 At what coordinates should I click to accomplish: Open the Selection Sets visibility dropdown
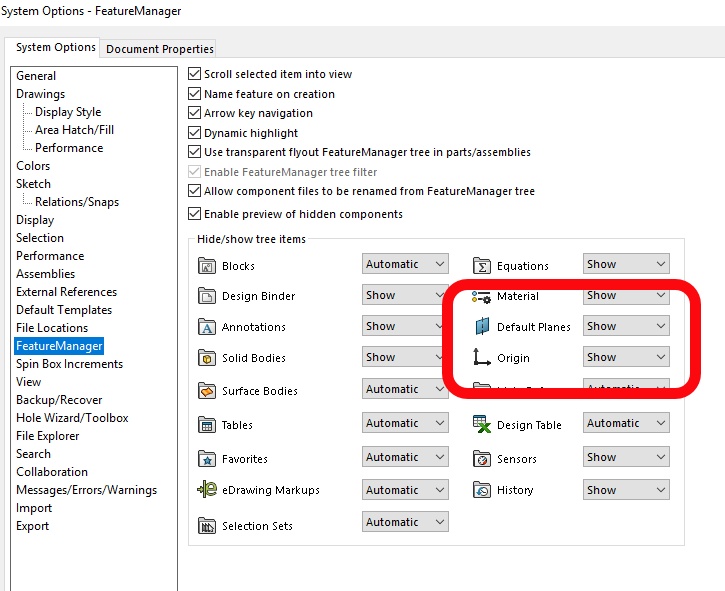[405, 522]
